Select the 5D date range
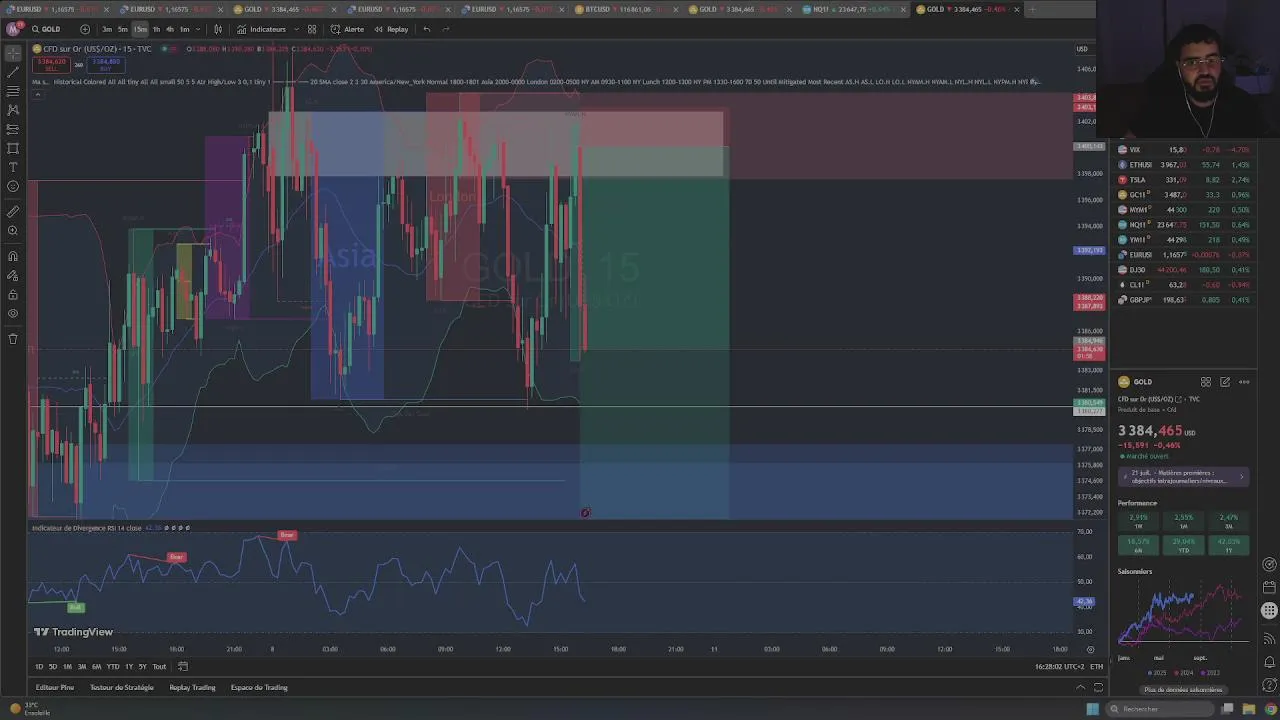This screenshot has height=720, width=1280. [x=53, y=667]
